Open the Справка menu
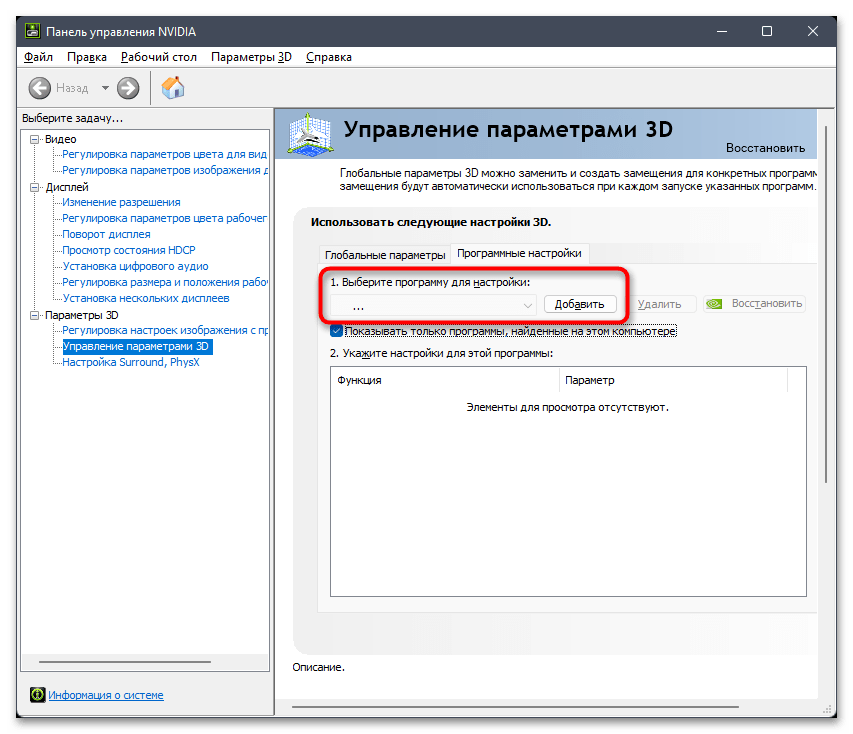This screenshot has height=734, width=853. 329,57
